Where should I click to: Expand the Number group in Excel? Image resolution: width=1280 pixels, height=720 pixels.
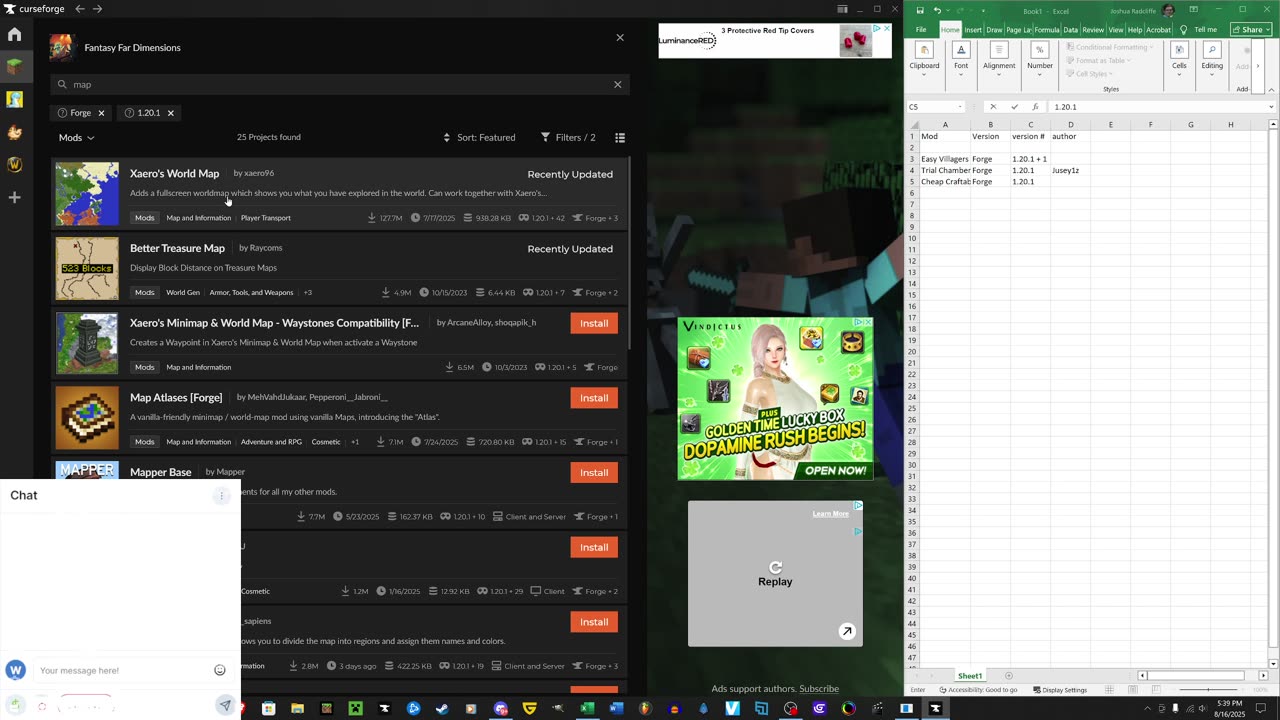click(1040, 59)
